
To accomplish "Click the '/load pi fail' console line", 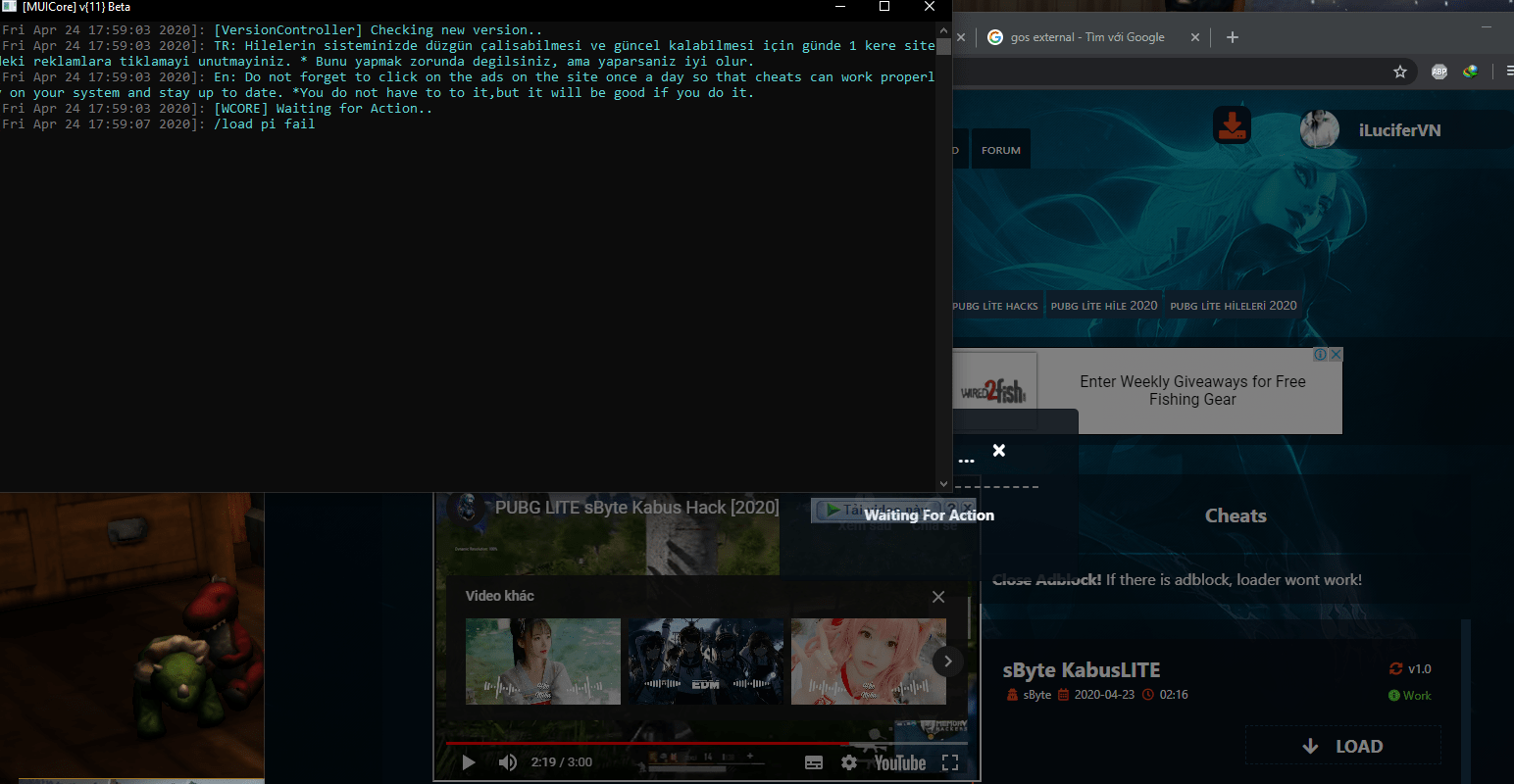I will tap(265, 124).
